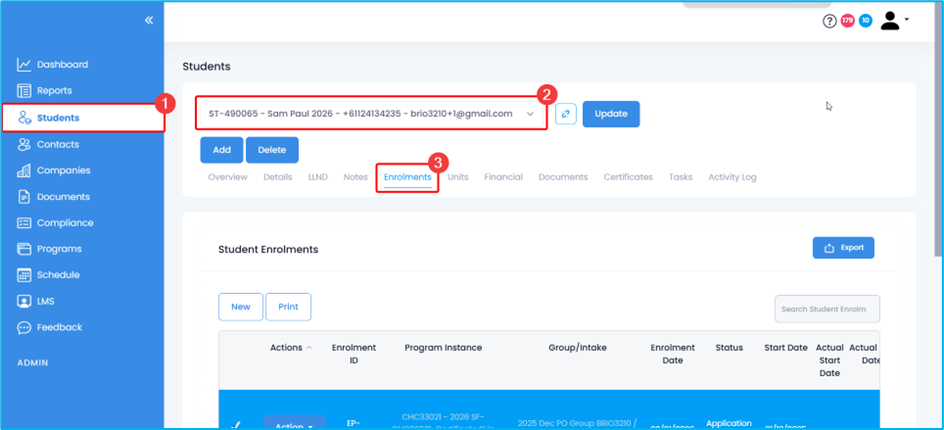Tick the checkbox on the highlighted enrolment row
This screenshot has height=430, width=944.
235,424
